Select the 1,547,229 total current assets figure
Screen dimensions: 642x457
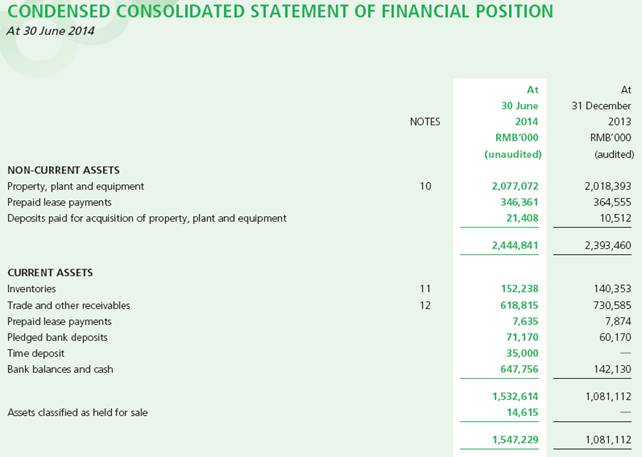click(515, 439)
